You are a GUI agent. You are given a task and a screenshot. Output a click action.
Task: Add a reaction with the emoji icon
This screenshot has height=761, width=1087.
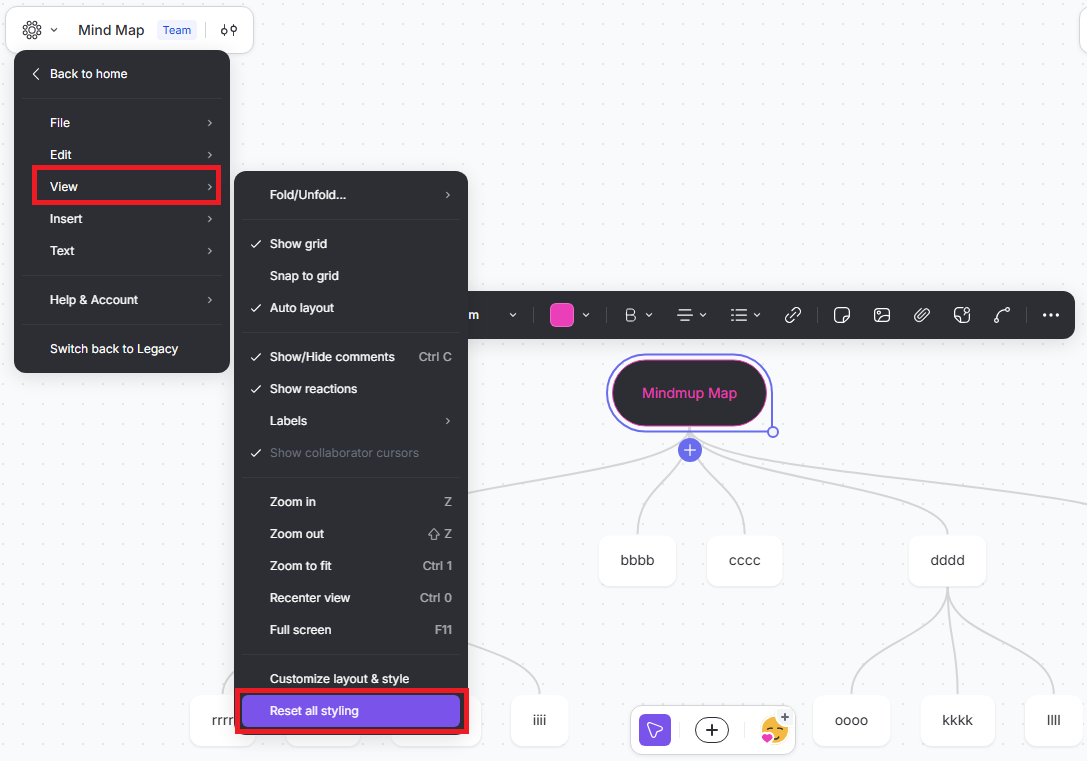coord(774,730)
